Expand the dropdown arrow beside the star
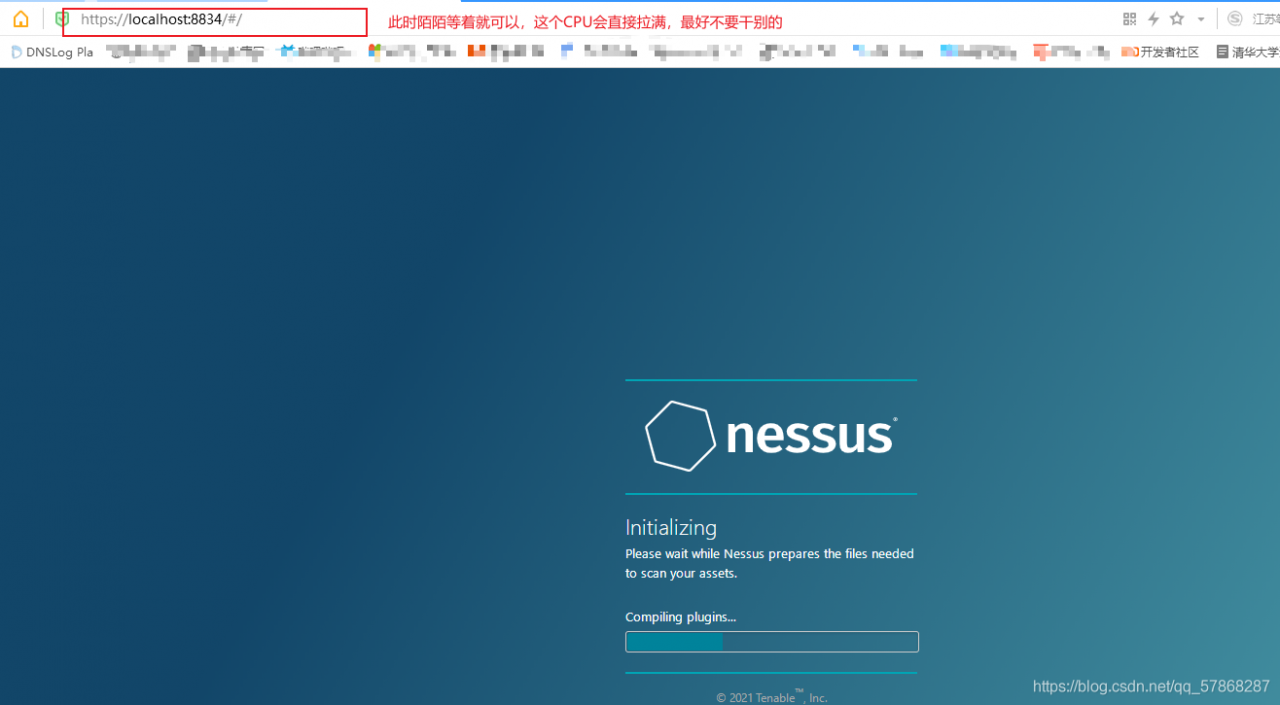Viewport: 1280px width, 705px height. tap(1201, 20)
